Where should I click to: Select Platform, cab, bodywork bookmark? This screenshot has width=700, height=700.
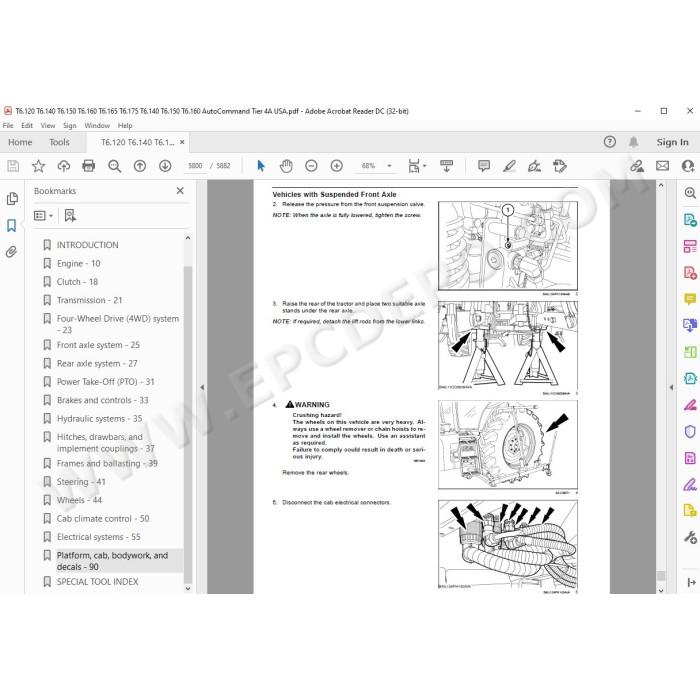pyautogui.click(x=112, y=561)
